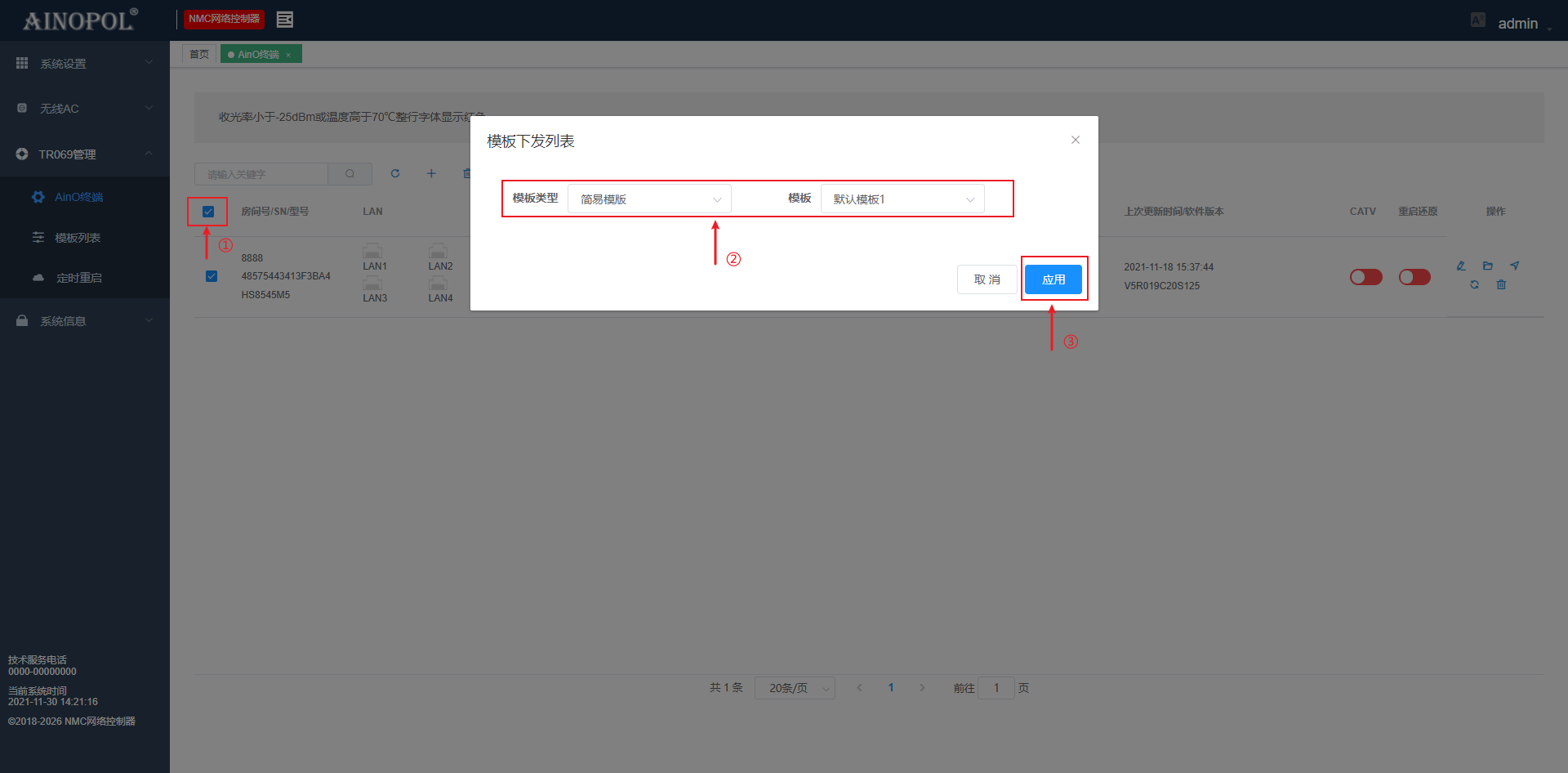Click the trash icon in the row operations
Viewport: 1568px width, 773px height.
(1501, 285)
